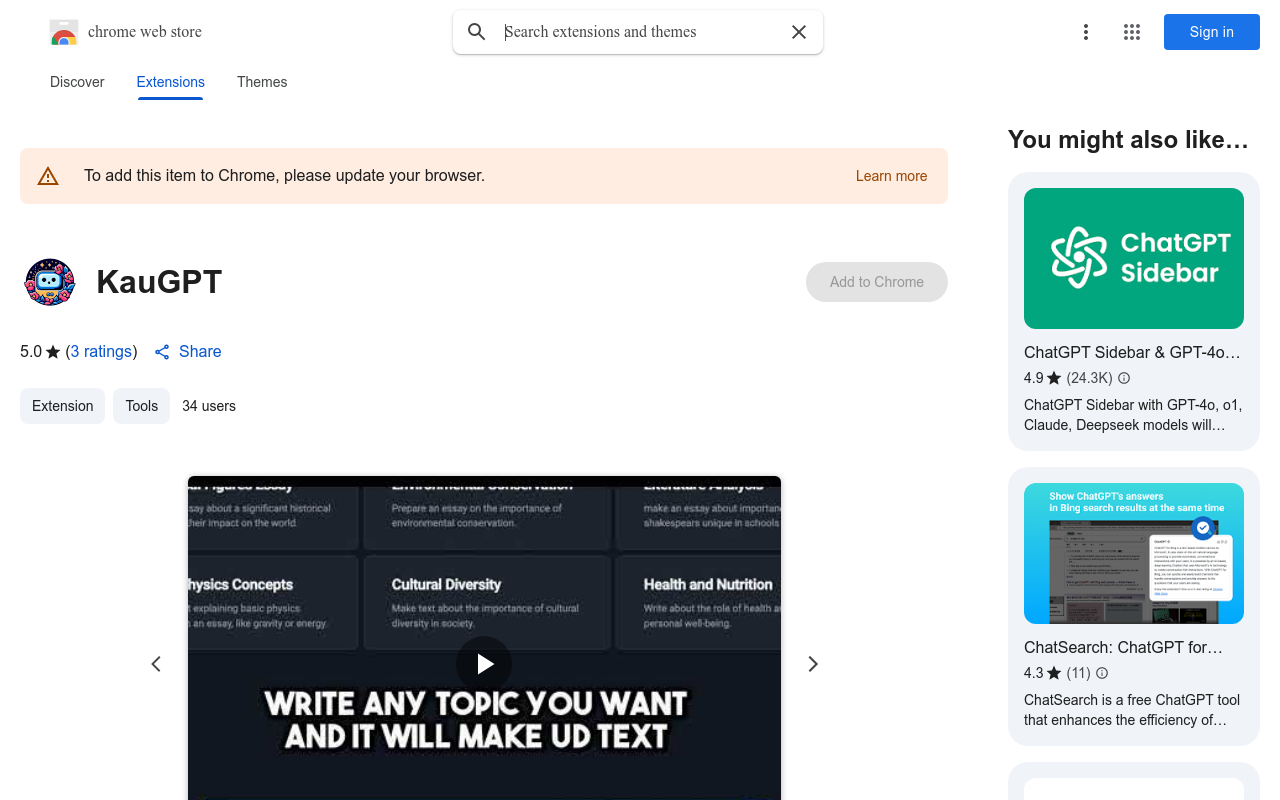Viewport: 1280px width, 800px height.
Task: Click the KauGPT robot logo
Action: pos(50,282)
